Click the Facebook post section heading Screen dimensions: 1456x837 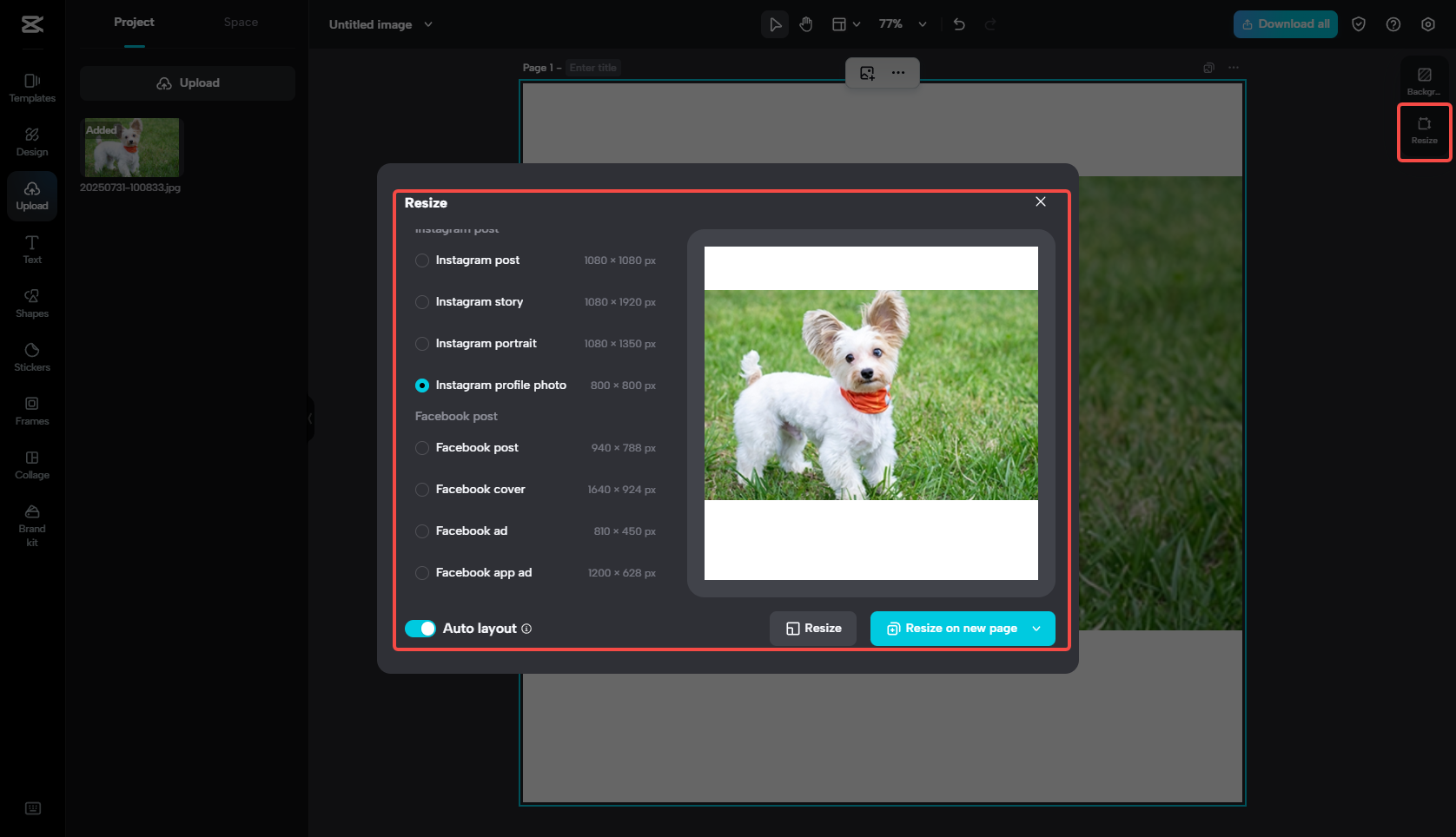[x=456, y=417]
